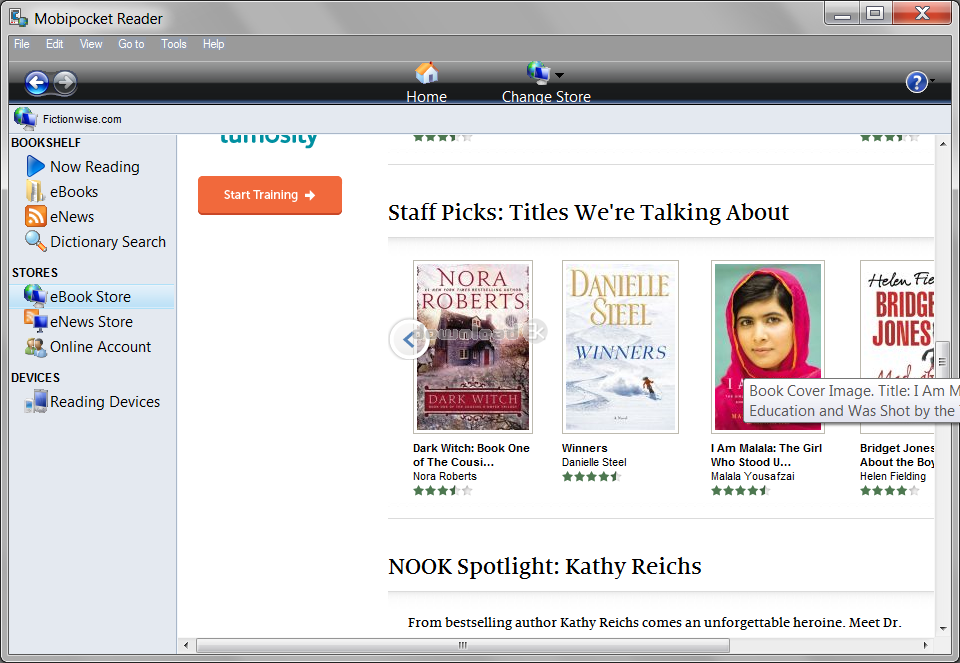Click the vertical scrollbar thumb
Viewport: 960px width, 663px height.
(942, 362)
